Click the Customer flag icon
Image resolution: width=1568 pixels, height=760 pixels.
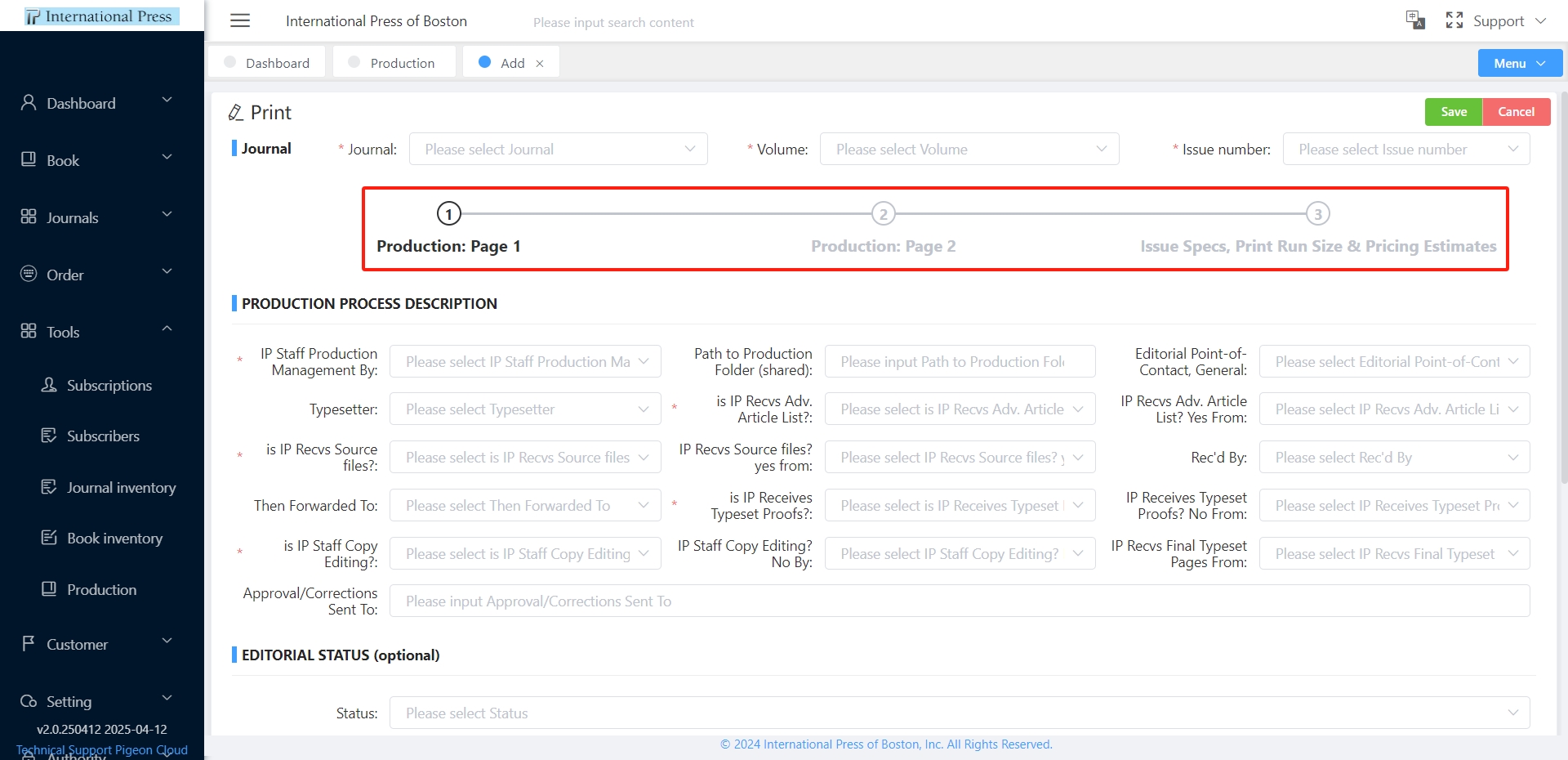[x=29, y=643]
